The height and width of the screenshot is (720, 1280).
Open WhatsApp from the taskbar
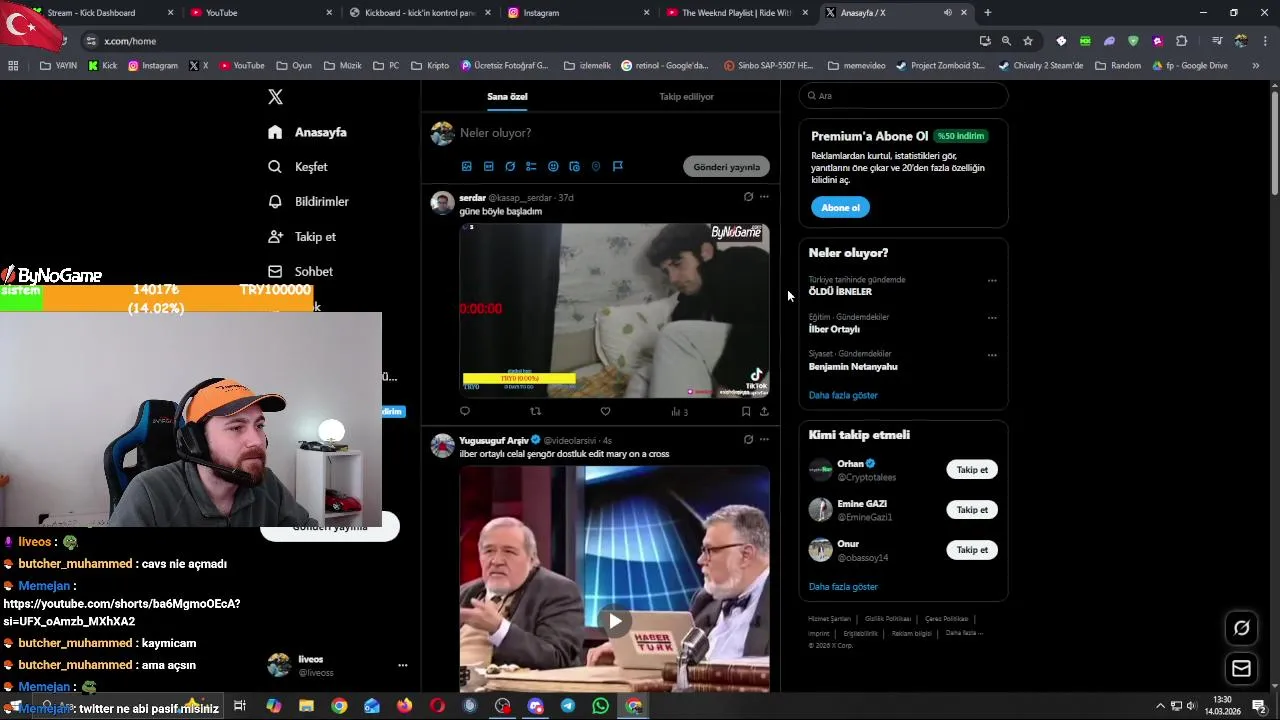[x=600, y=706]
